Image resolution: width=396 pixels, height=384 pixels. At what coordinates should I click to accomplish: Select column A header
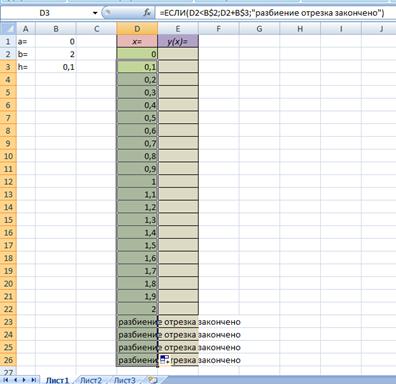(x=26, y=29)
